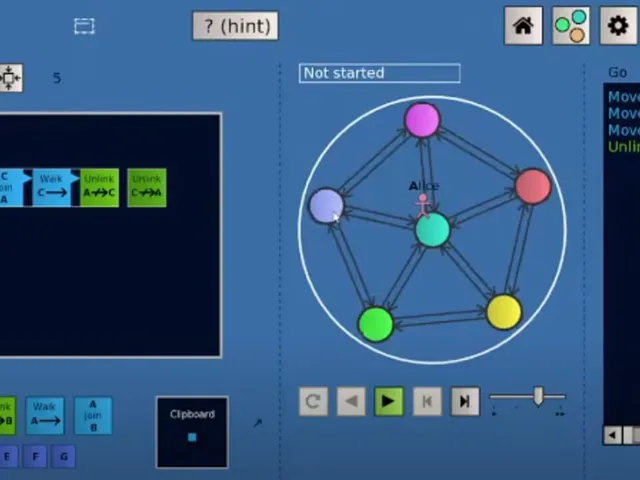Click the lavender node in graph
Image resolution: width=640 pixels, height=480 pixels.
pyautogui.click(x=326, y=205)
